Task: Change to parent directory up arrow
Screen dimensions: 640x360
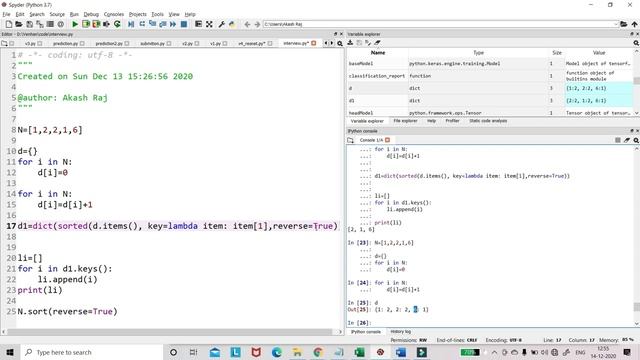Action: 634,24
